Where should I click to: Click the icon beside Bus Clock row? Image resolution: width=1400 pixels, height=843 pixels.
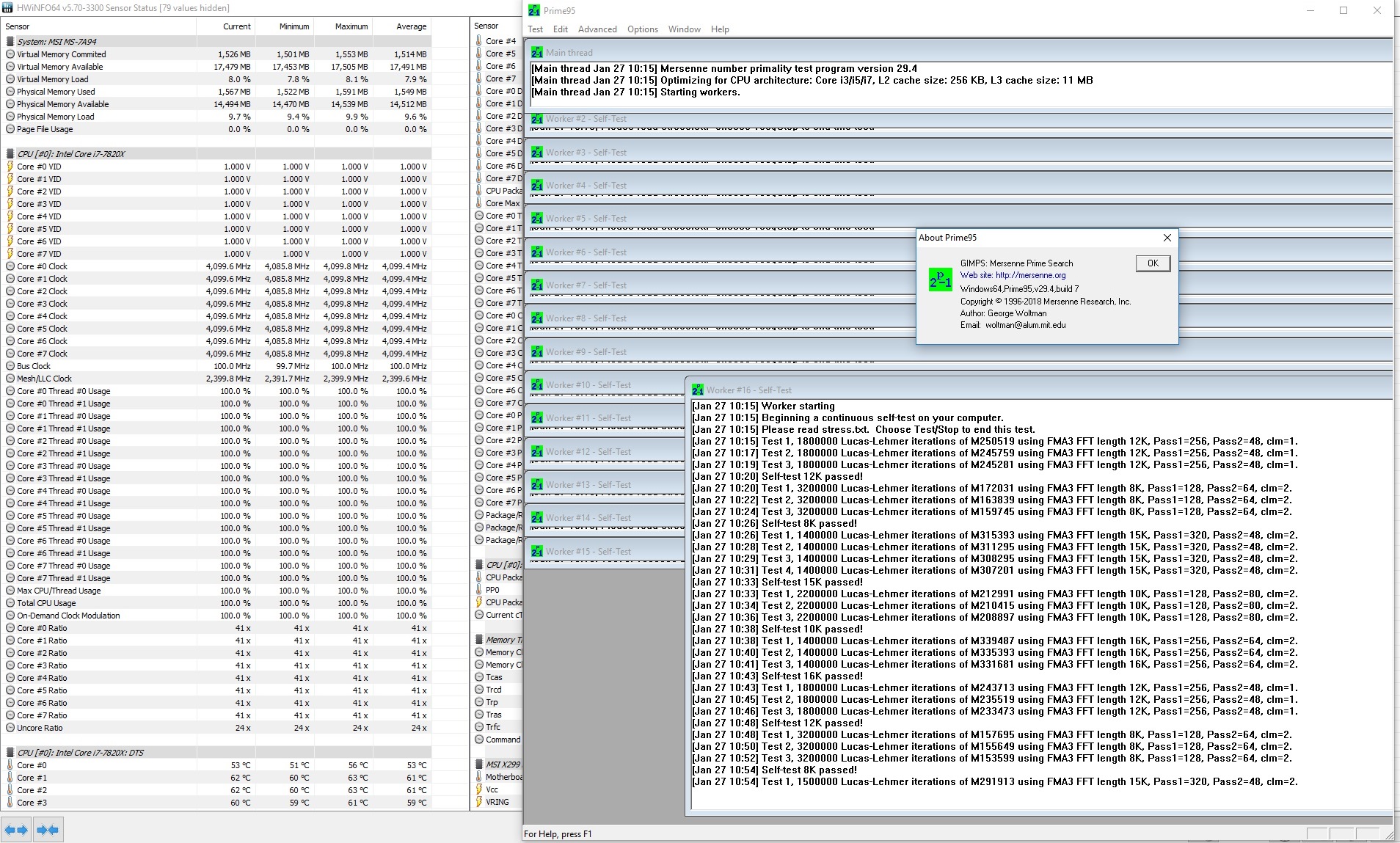click(x=10, y=366)
